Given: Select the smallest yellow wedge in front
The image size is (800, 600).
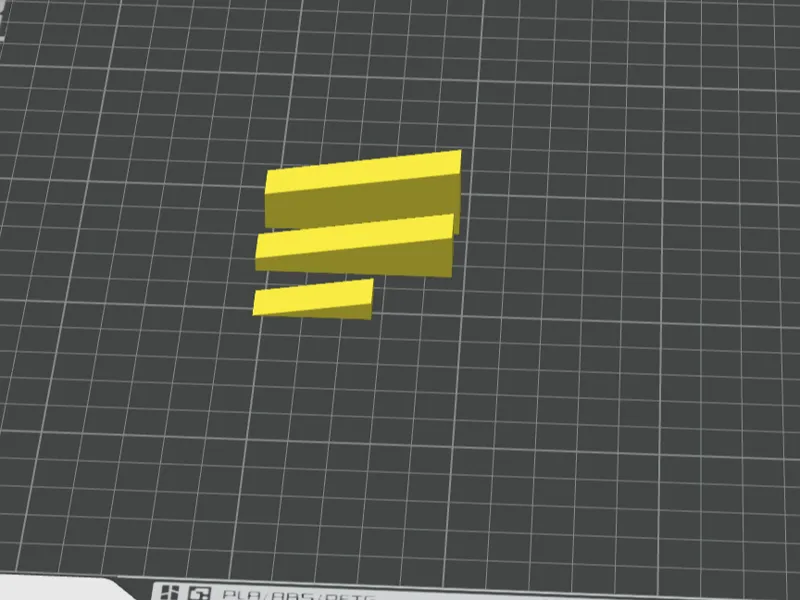Looking at the screenshot, I should [313, 300].
